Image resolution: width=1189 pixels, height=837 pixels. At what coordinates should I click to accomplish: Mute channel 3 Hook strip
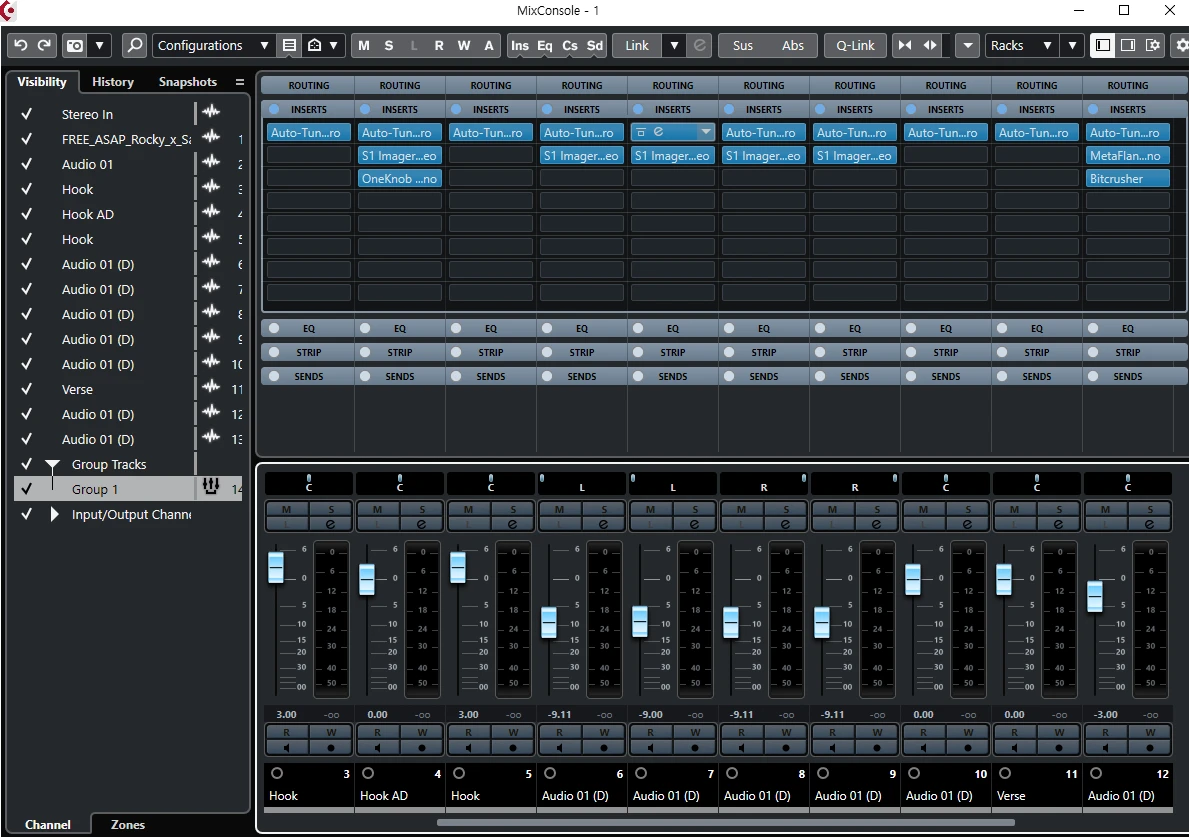coord(287,509)
